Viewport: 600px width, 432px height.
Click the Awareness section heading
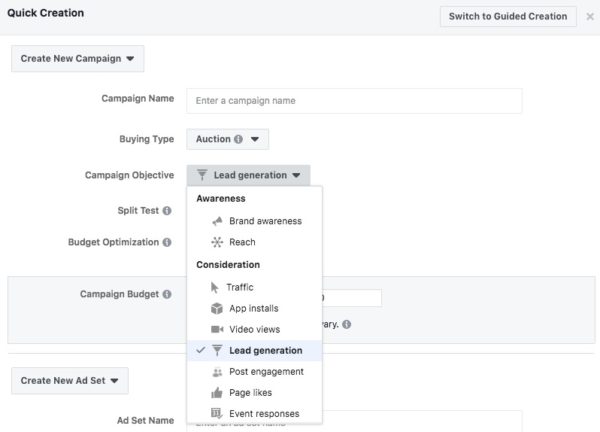click(221, 199)
